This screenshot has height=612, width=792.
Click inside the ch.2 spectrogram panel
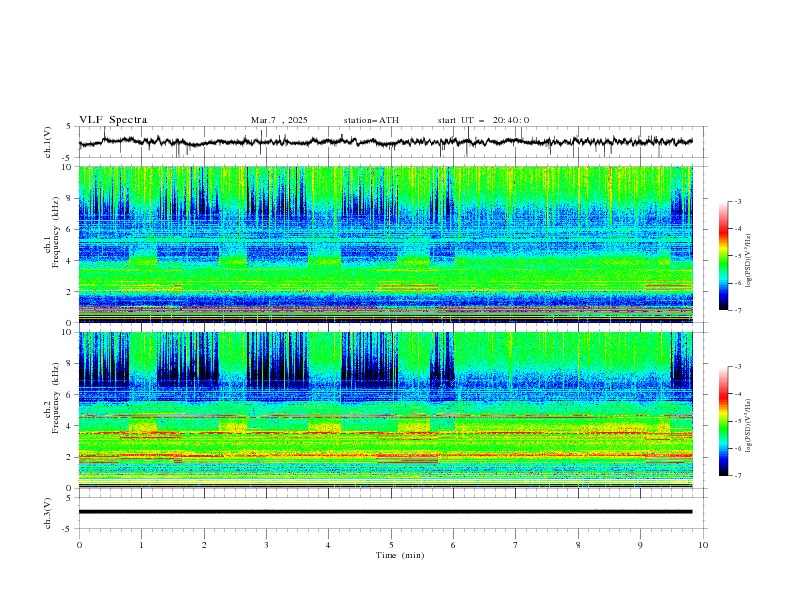coord(385,410)
